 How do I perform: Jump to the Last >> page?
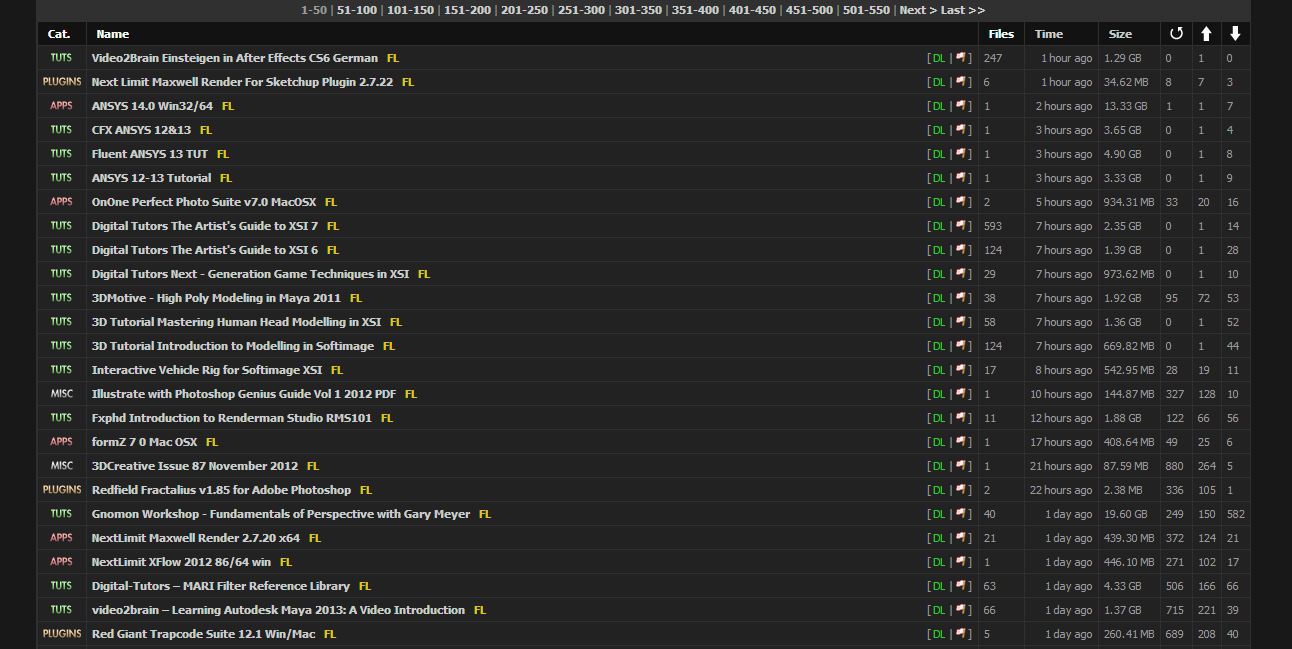(x=963, y=10)
